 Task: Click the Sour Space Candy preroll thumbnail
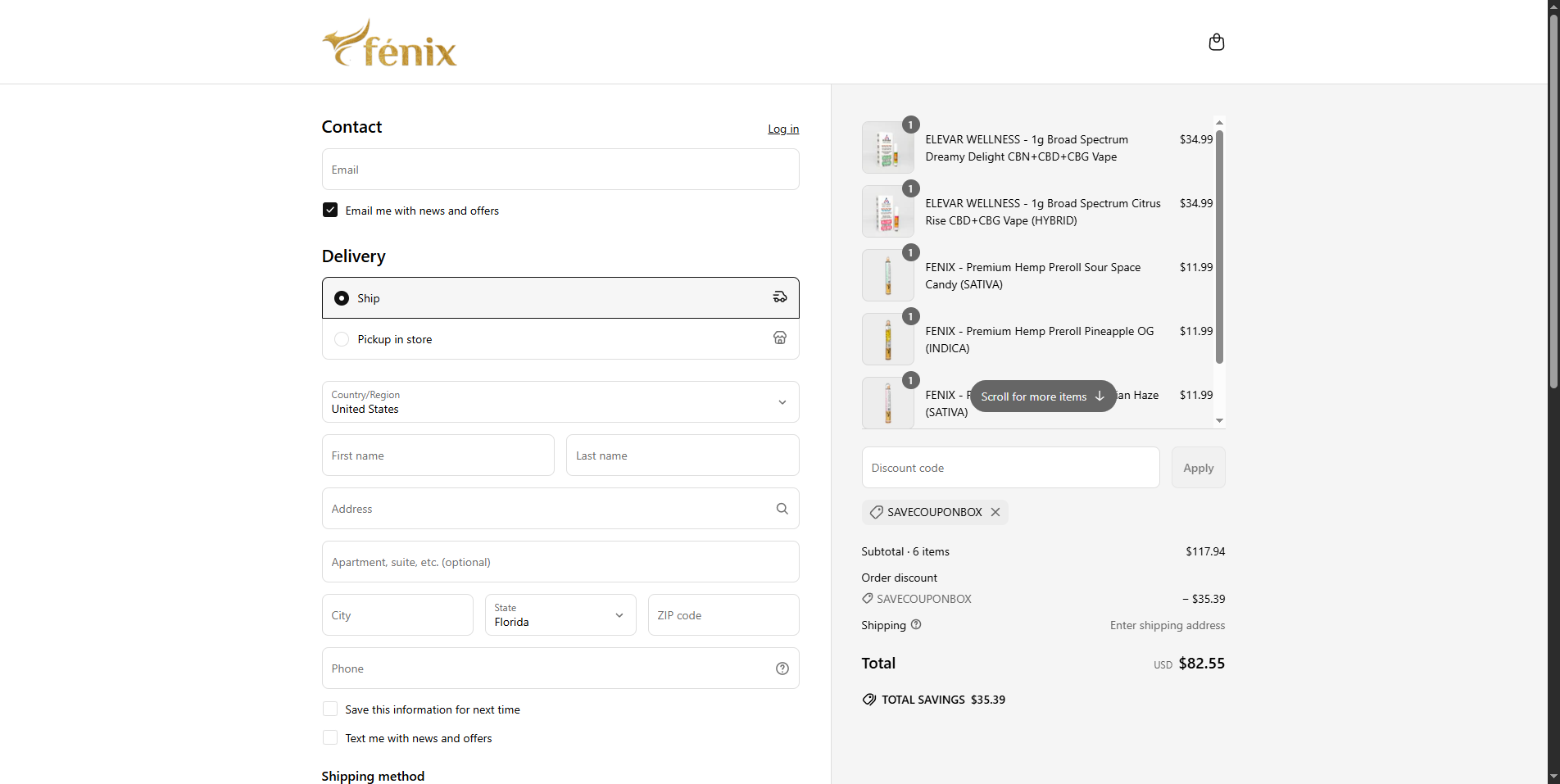(x=887, y=275)
